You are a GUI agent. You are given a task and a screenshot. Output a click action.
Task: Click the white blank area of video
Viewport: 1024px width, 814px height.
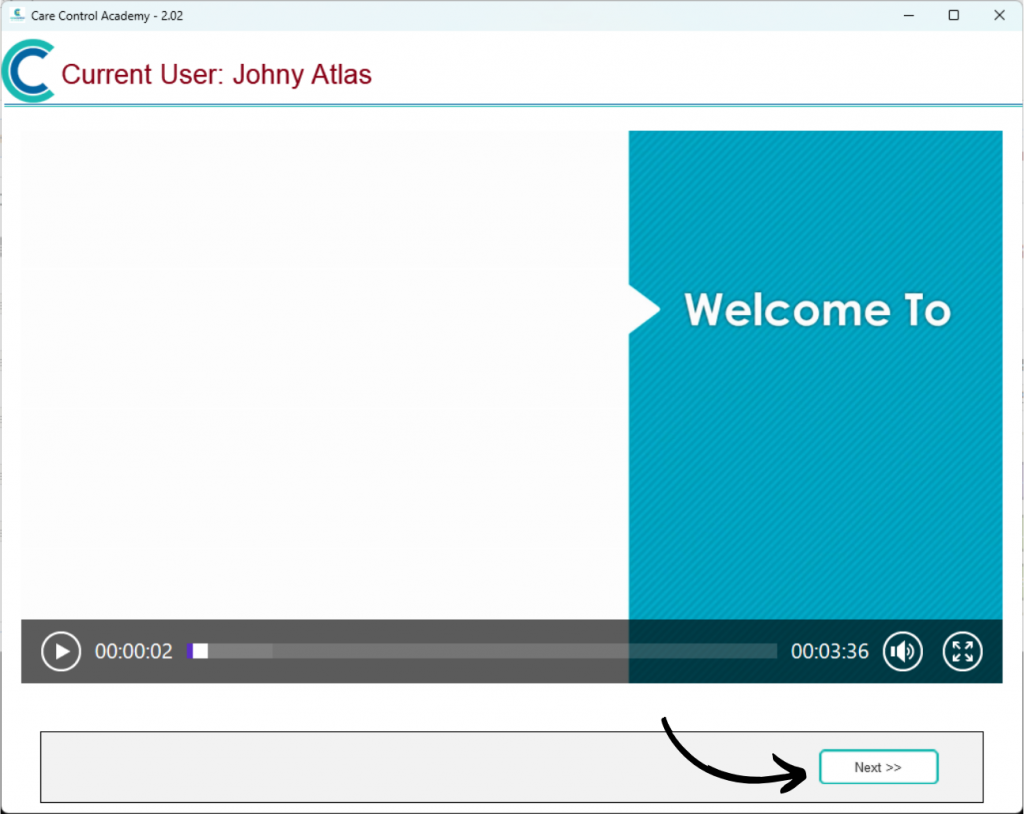tap(320, 370)
